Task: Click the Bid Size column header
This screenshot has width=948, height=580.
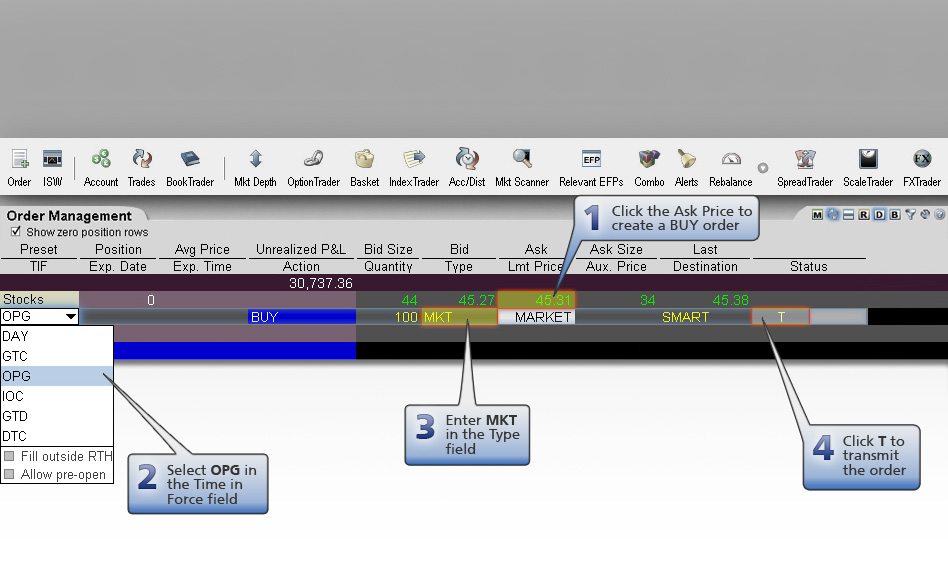Action: click(388, 249)
